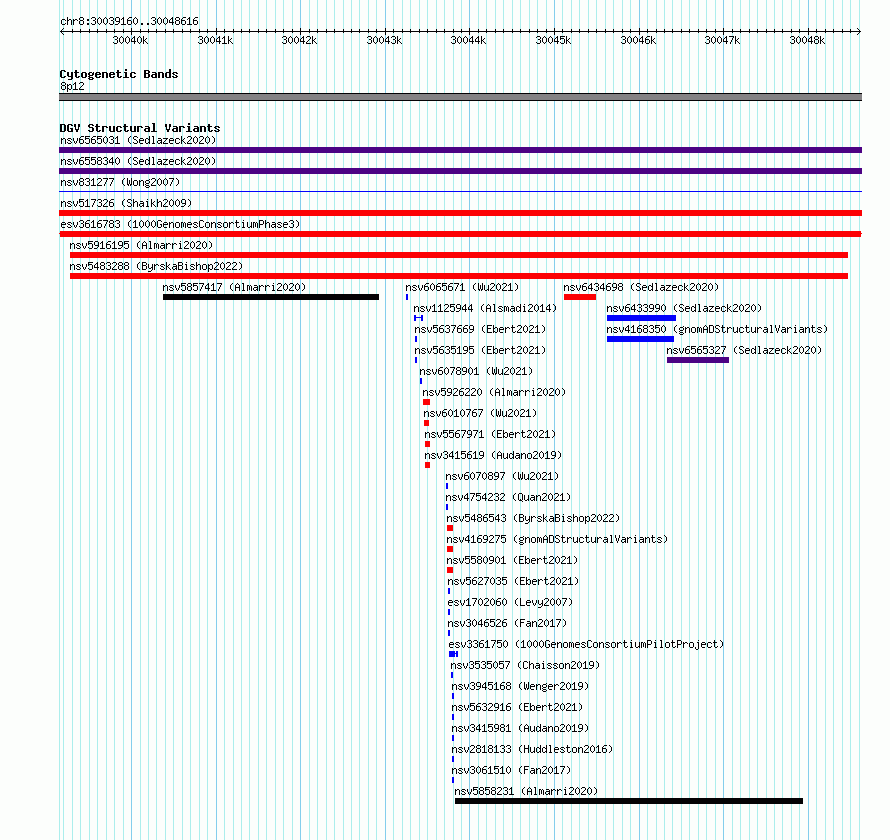Viewport: 890px width, 840px height.
Task: Click the blue bar under nsv6433990
Action: [x=641, y=318]
